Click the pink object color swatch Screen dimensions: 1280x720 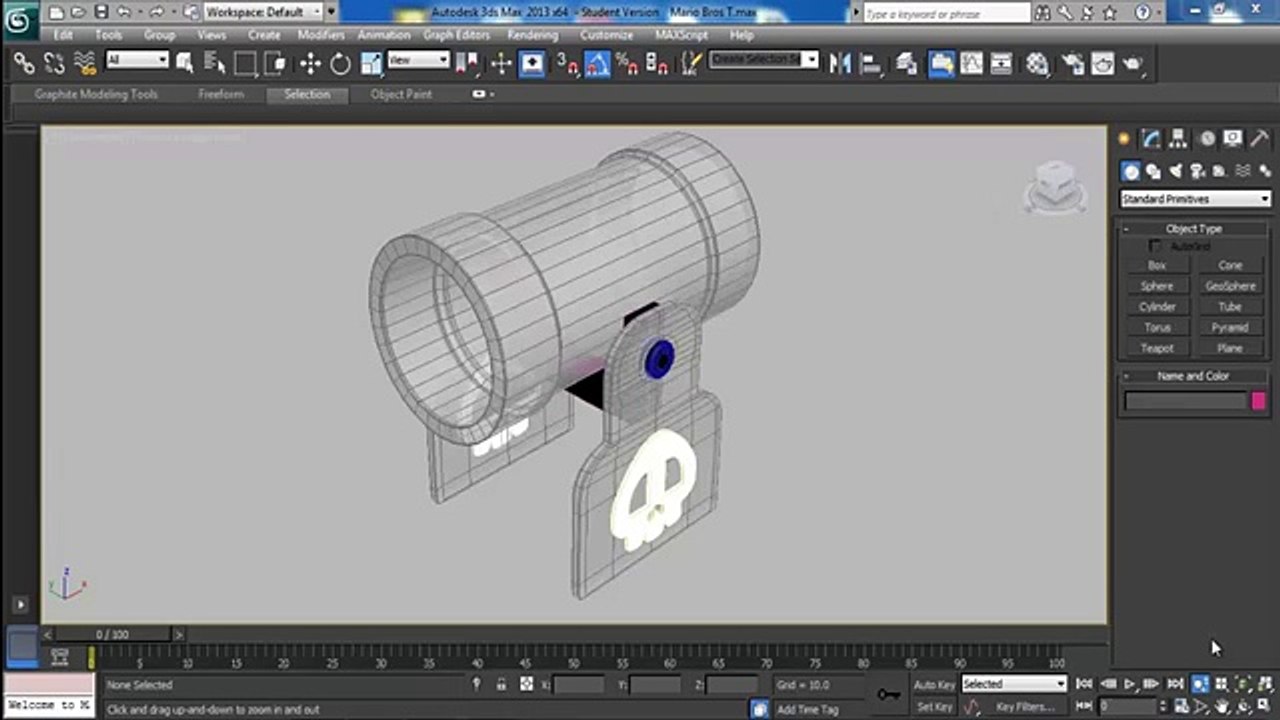pos(1258,401)
